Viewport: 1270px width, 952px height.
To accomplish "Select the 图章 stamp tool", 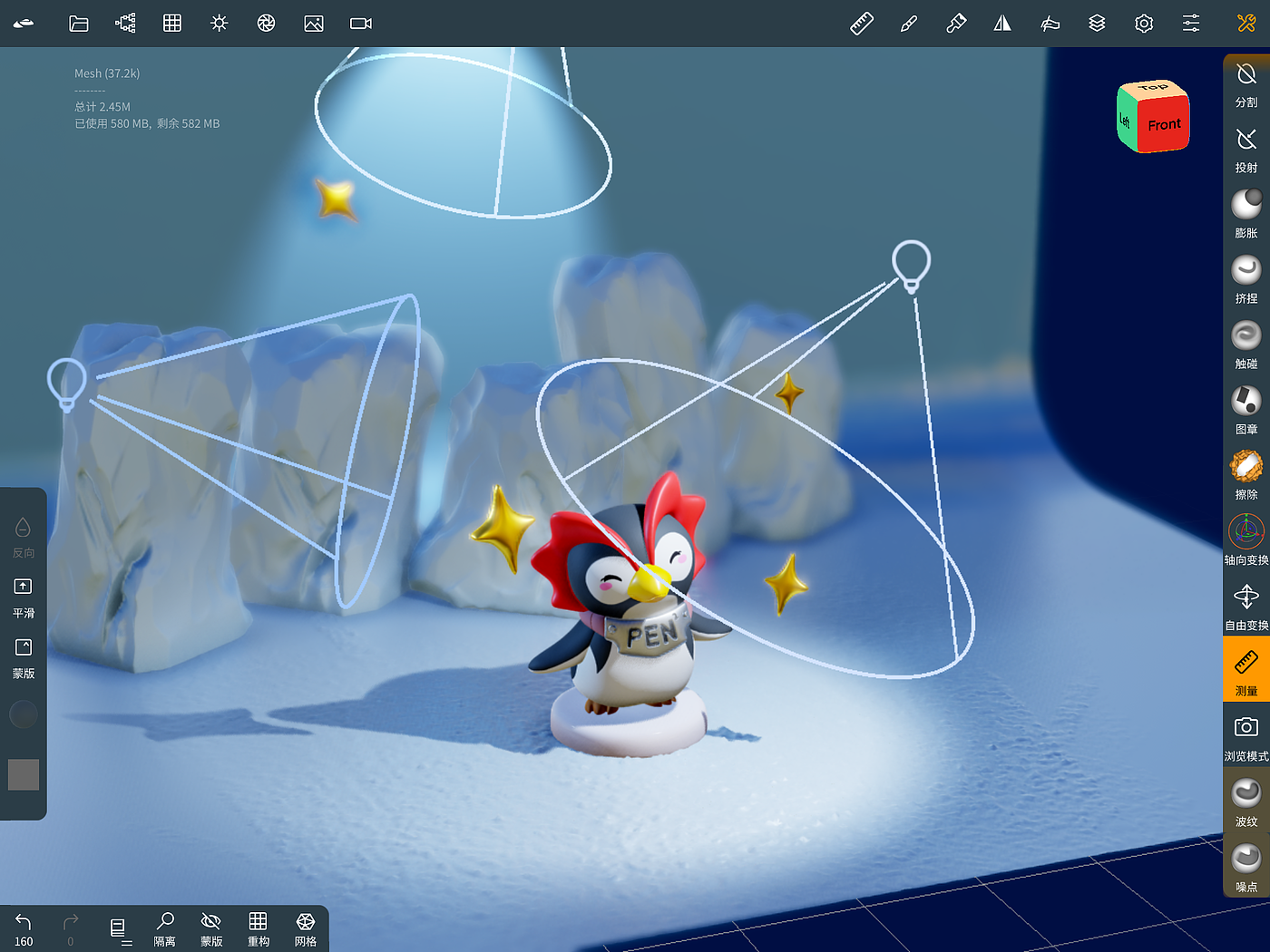I will click(x=1246, y=411).
